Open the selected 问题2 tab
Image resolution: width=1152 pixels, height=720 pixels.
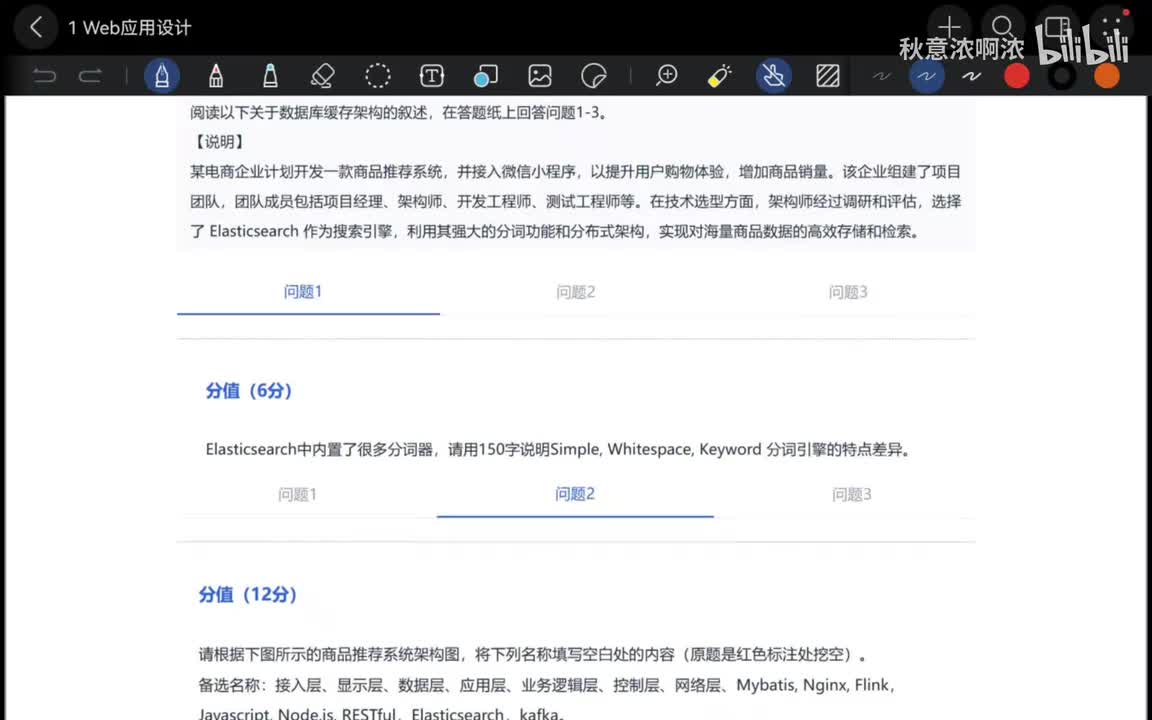[x=575, y=494]
